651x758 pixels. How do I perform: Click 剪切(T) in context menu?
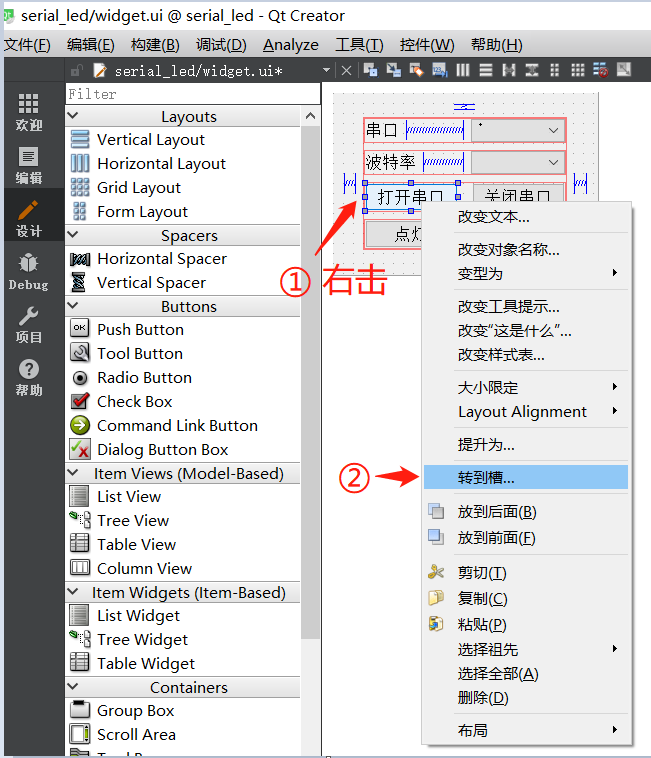[526, 573]
